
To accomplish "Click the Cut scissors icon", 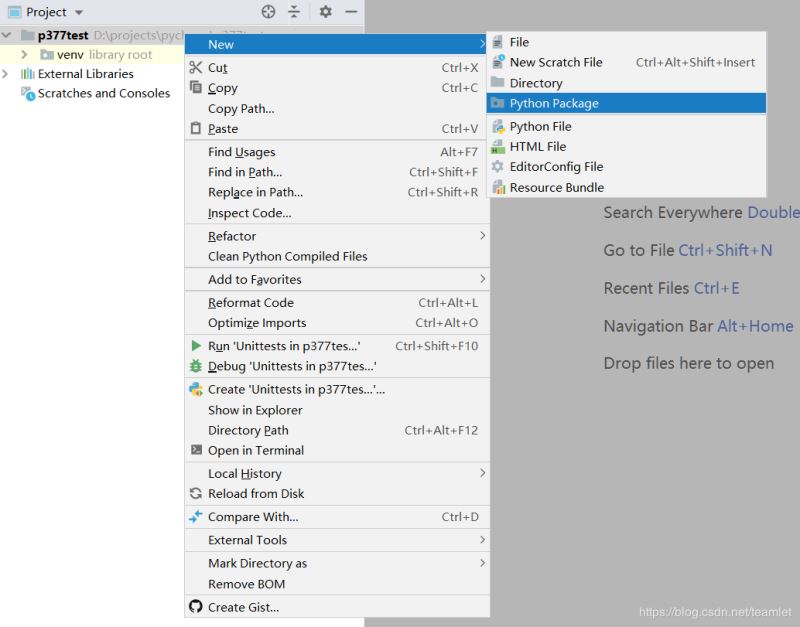I will point(196,68).
